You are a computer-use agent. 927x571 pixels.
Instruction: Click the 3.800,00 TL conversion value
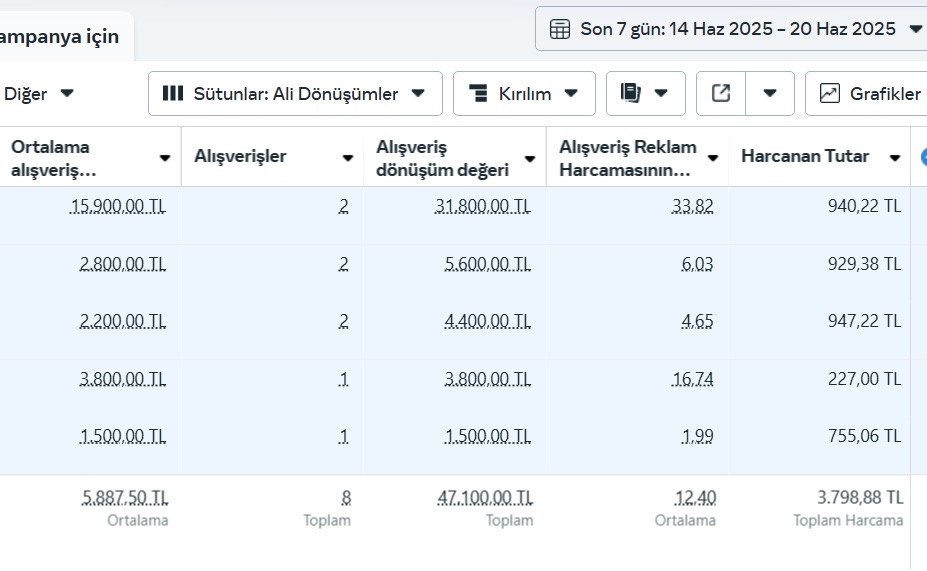(488, 378)
